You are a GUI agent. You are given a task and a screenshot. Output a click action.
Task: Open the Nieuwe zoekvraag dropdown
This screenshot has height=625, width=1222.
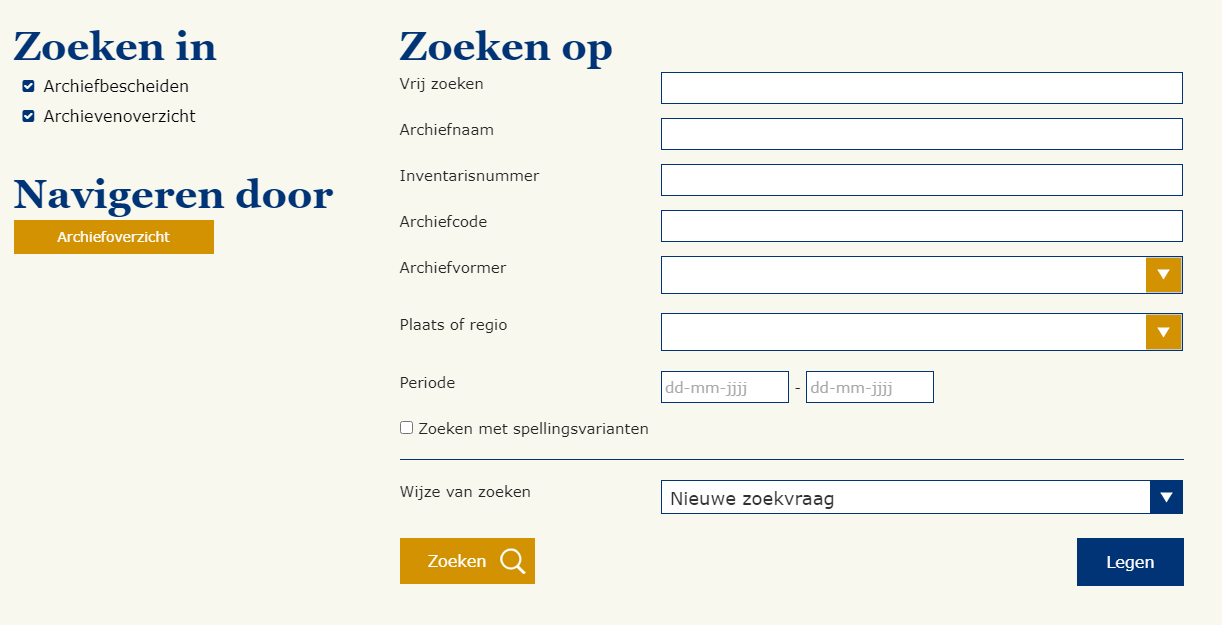921,497
